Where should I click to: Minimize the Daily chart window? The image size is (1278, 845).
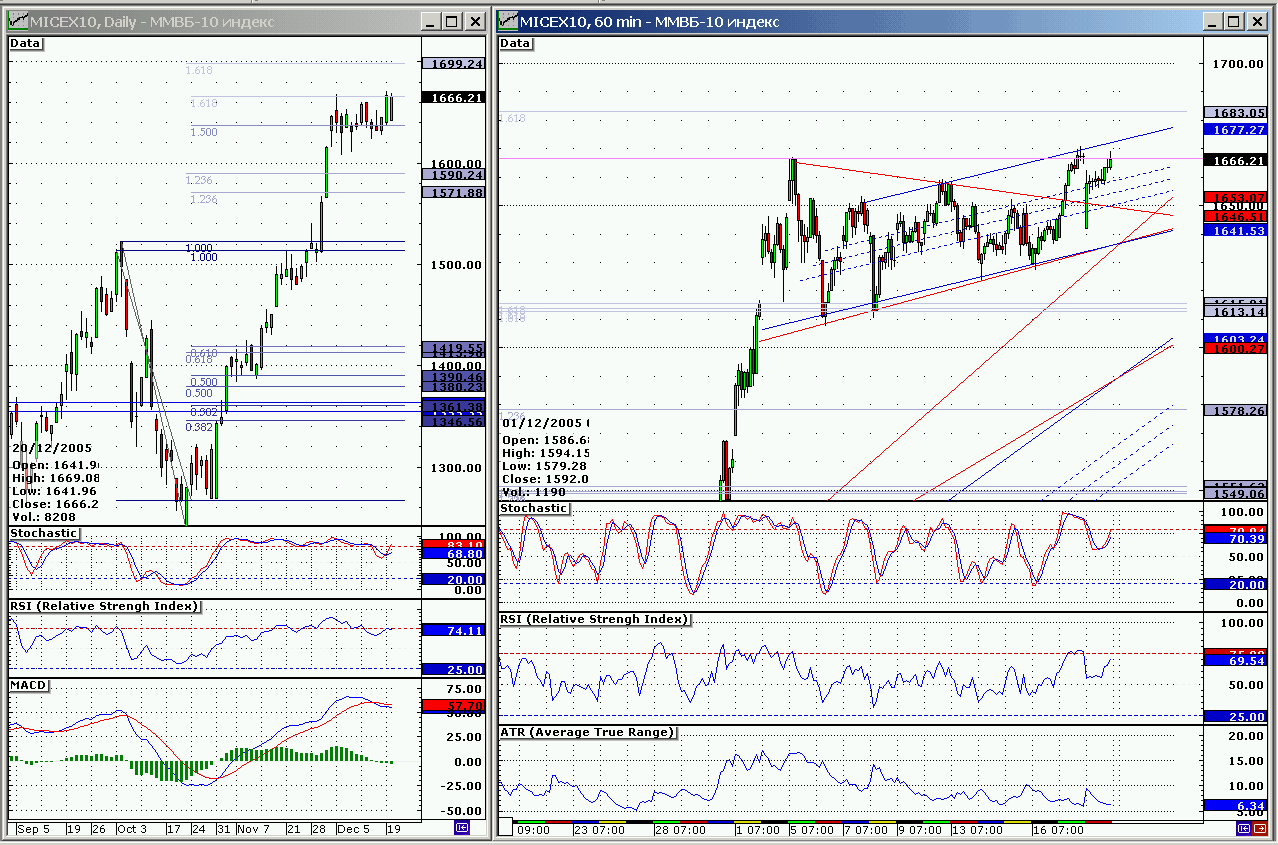click(x=430, y=22)
